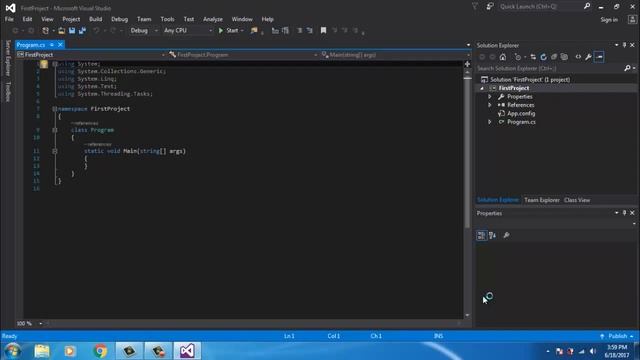Collapse the namespace FirstProject code block
This screenshot has width=640, height=360.
click(54, 109)
